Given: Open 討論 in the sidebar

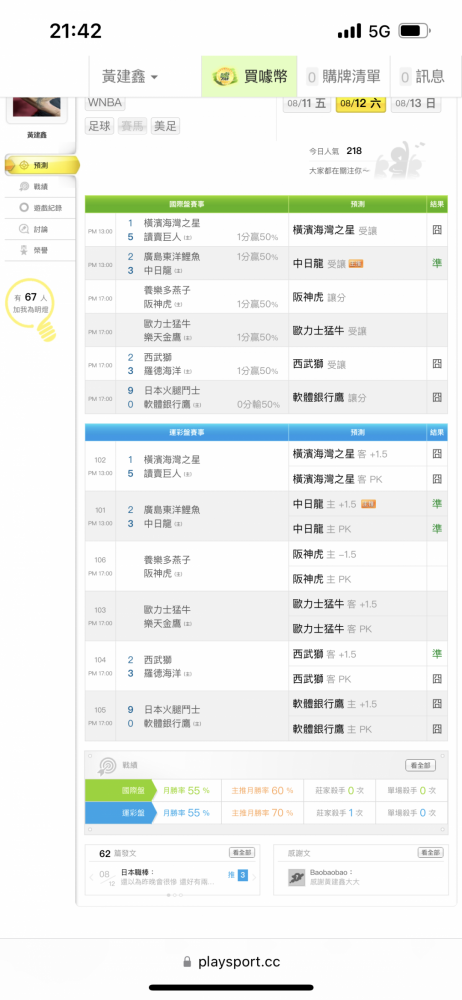Looking at the screenshot, I should tap(40, 228).
